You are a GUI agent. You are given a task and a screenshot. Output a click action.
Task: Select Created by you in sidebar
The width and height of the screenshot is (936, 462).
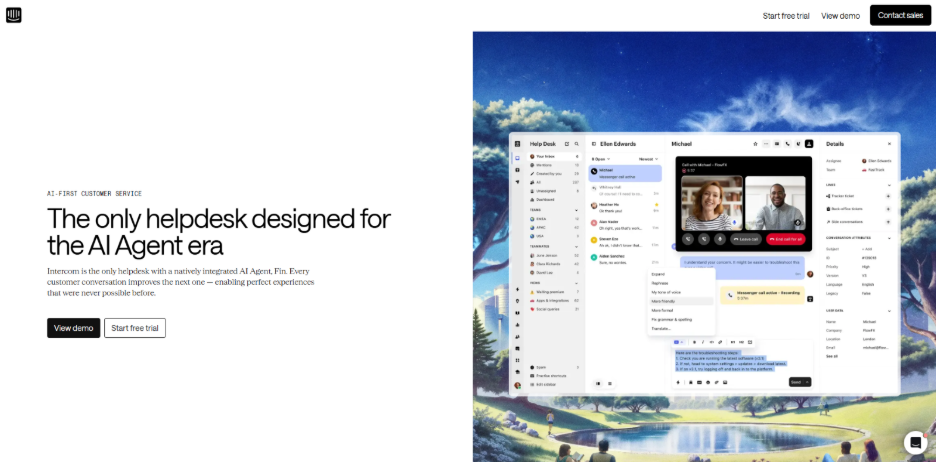555,174
